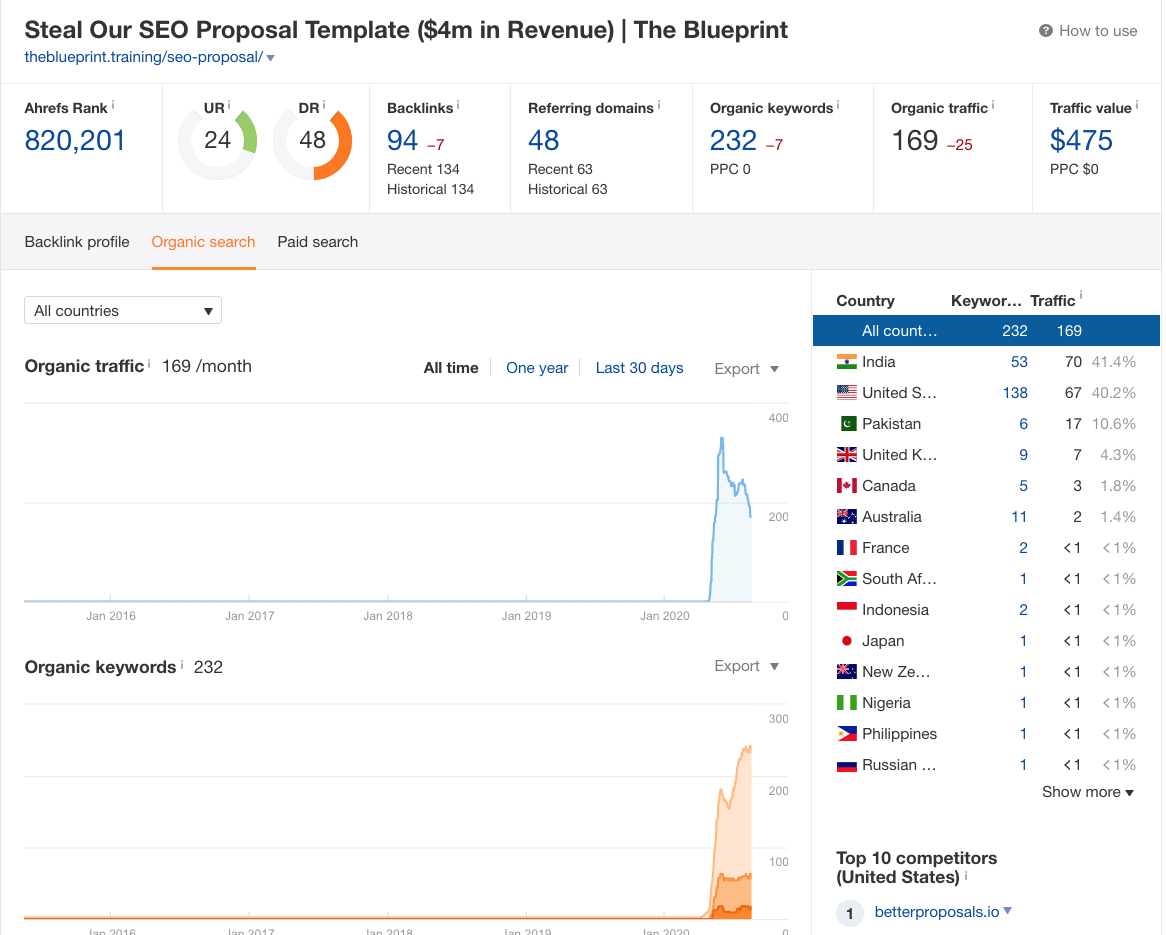The image size is (1166, 935).
Task: Open betterproposals.io competitor link
Action: (936, 912)
